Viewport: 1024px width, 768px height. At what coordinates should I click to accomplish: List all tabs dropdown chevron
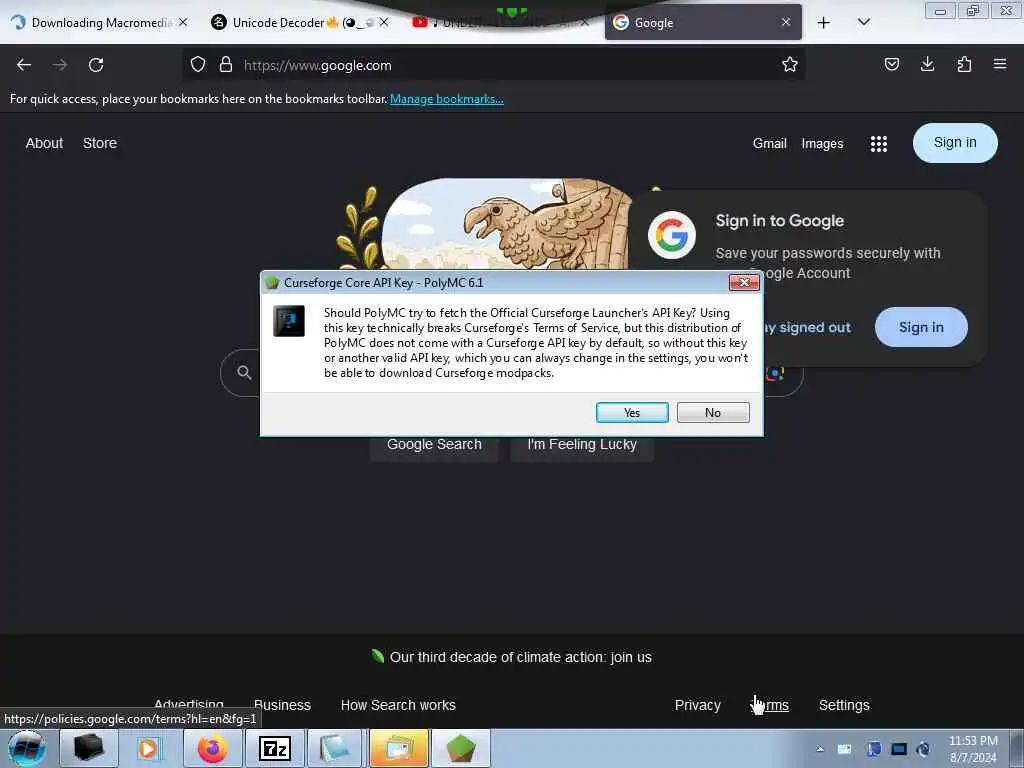point(863,22)
